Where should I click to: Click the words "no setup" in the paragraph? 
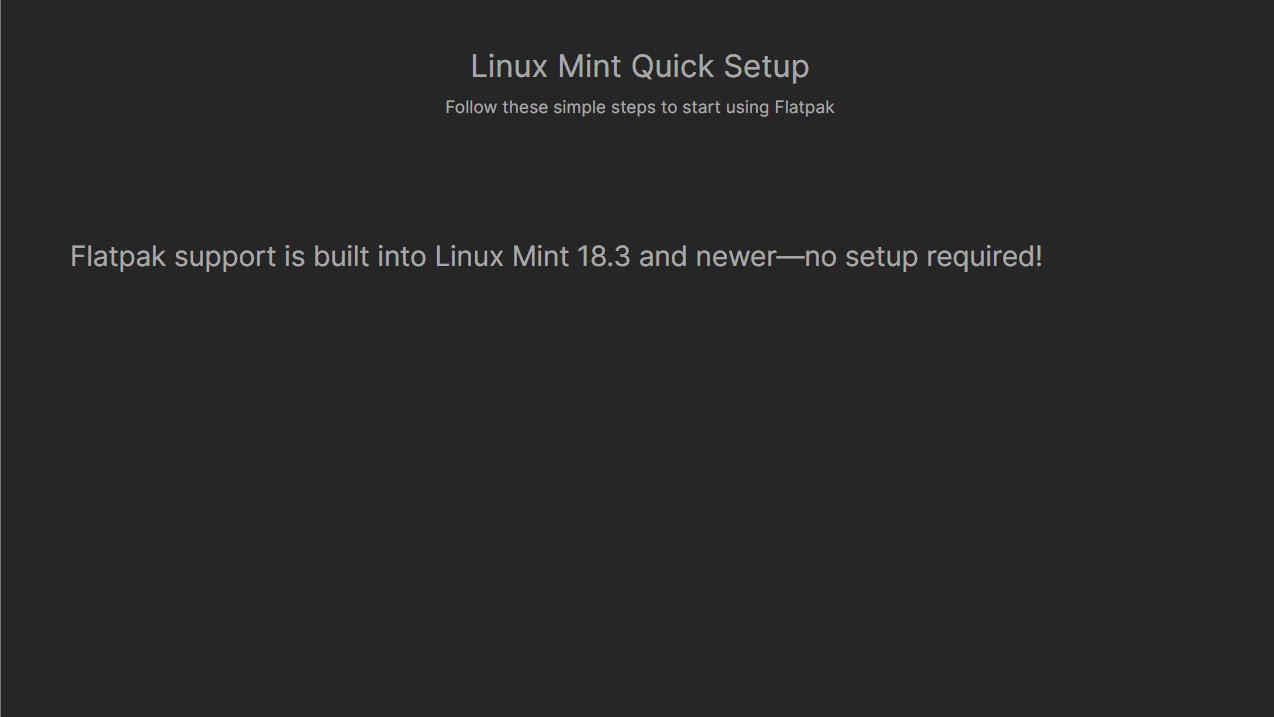(x=861, y=257)
